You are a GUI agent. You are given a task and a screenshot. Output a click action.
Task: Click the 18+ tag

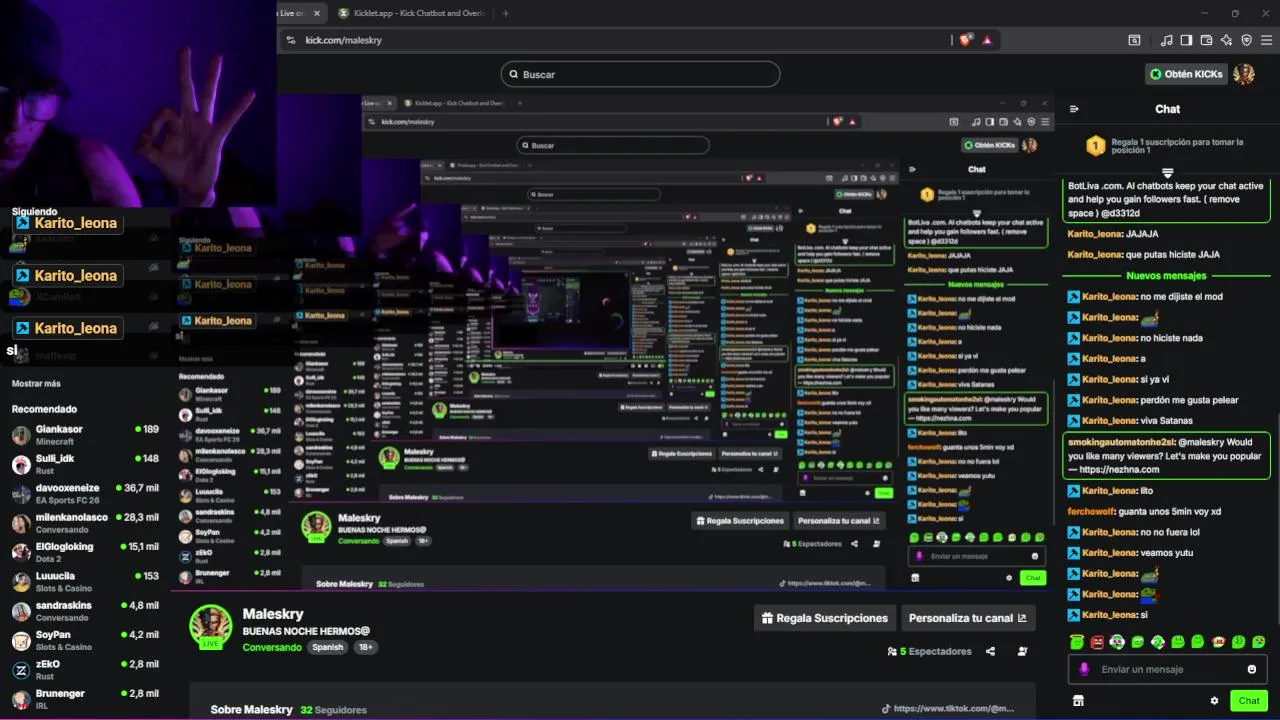coord(365,647)
